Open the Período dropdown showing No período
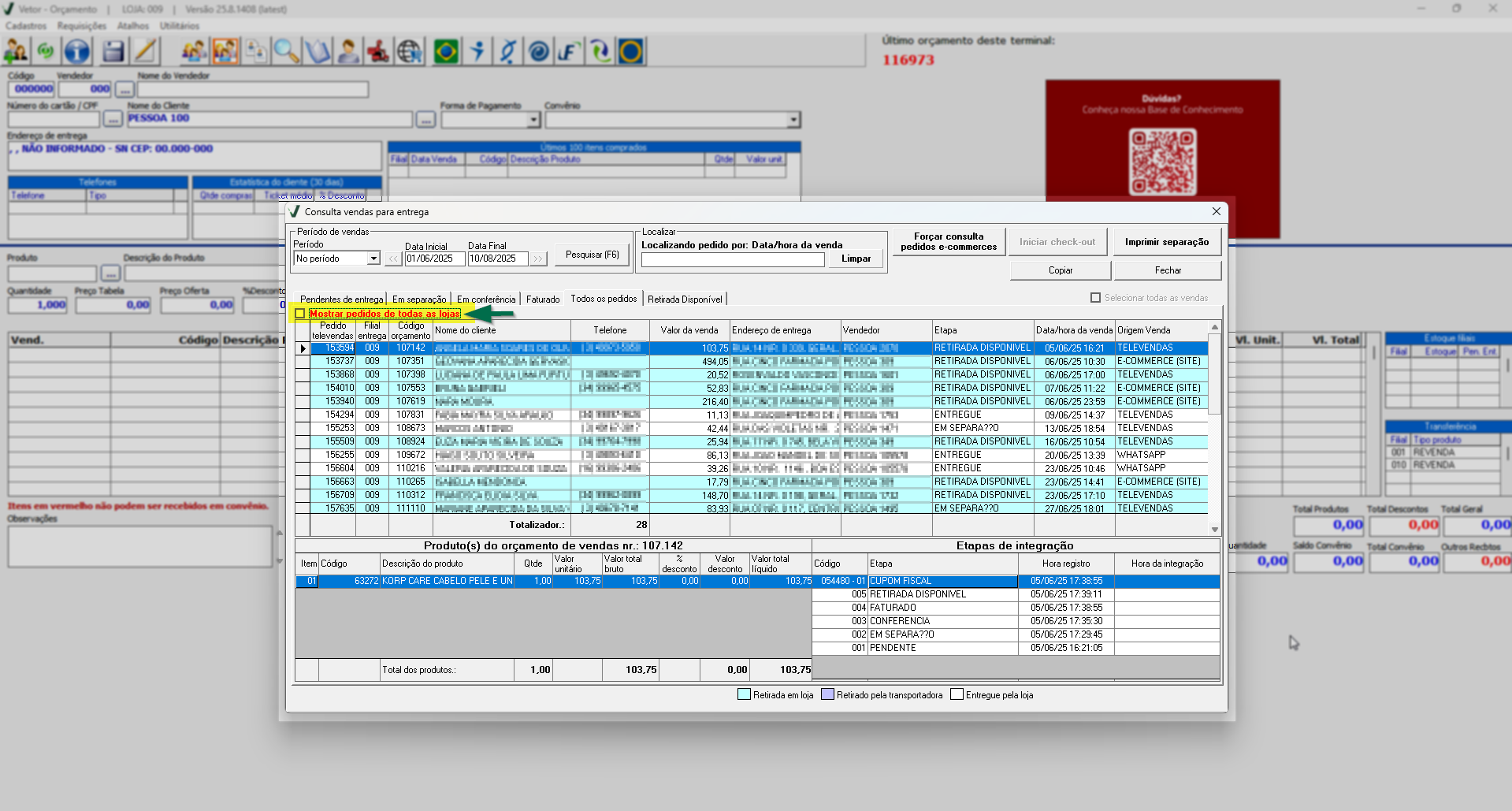Image resolution: width=1512 pixels, height=811 pixels. pos(373,259)
